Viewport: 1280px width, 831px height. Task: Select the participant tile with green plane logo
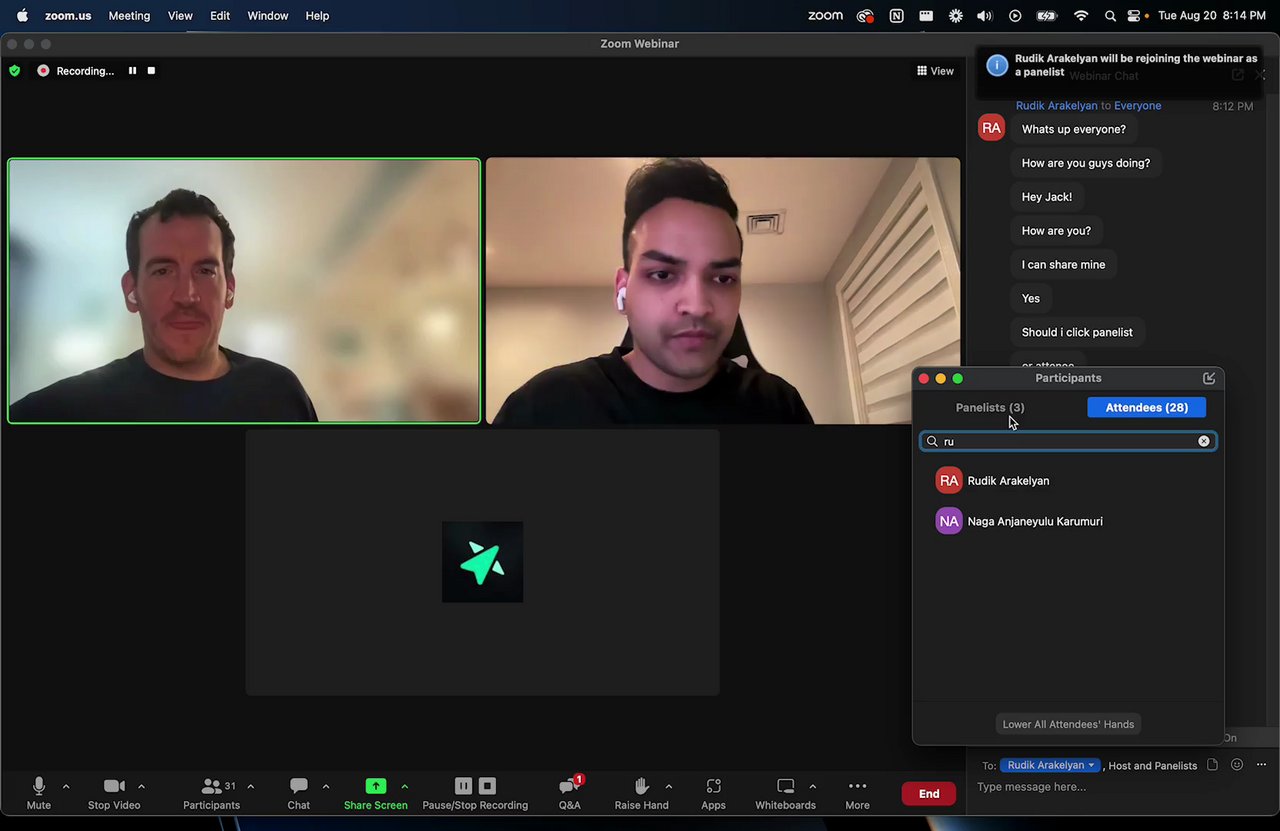482,562
